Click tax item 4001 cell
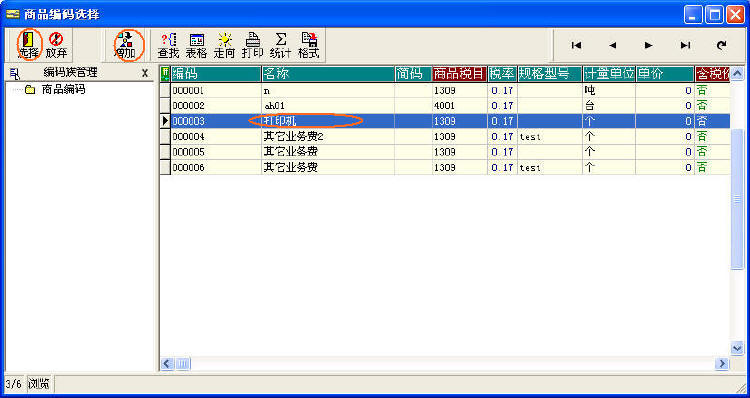750x398 pixels. click(x=460, y=106)
